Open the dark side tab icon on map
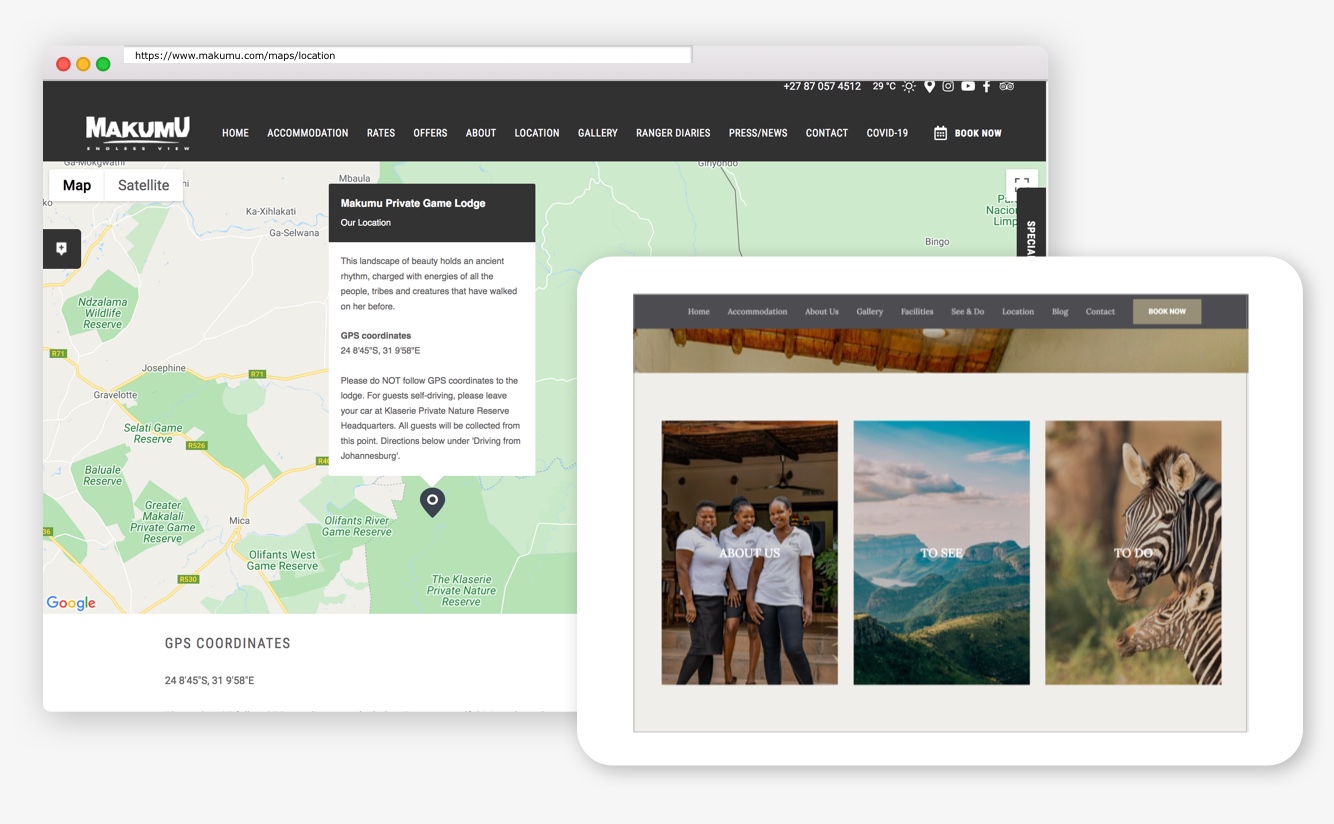The height and width of the screenshot is (824, 1334). [62, 249]
